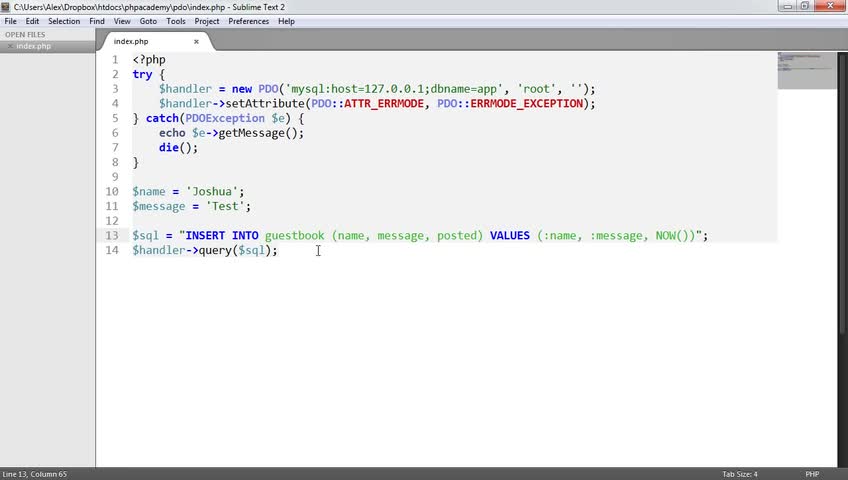Open the PHP syntax selector in status bar
Screen dimensions: 848x480
coord(812,474)
